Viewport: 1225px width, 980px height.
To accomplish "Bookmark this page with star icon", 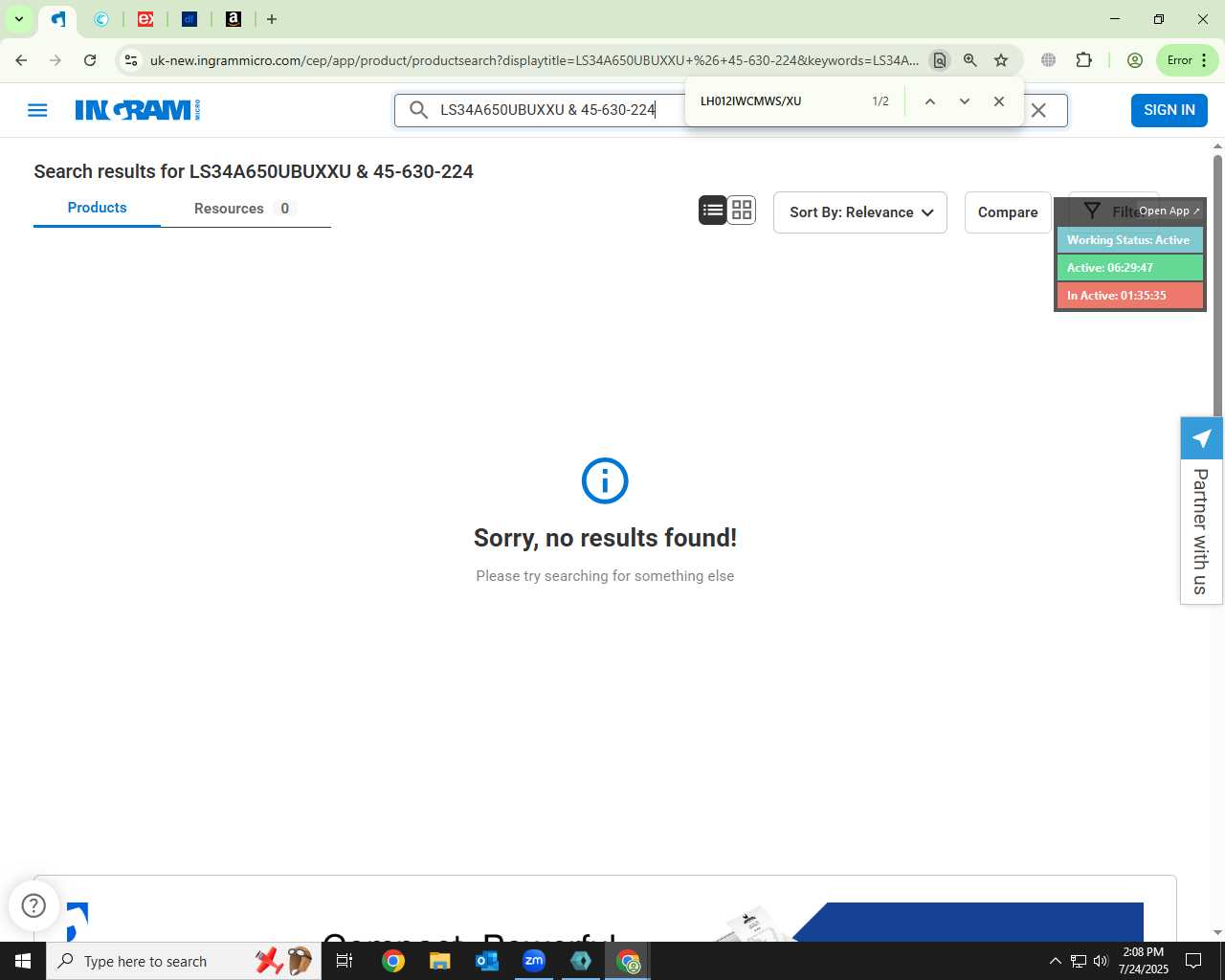I will (1001, 60).
